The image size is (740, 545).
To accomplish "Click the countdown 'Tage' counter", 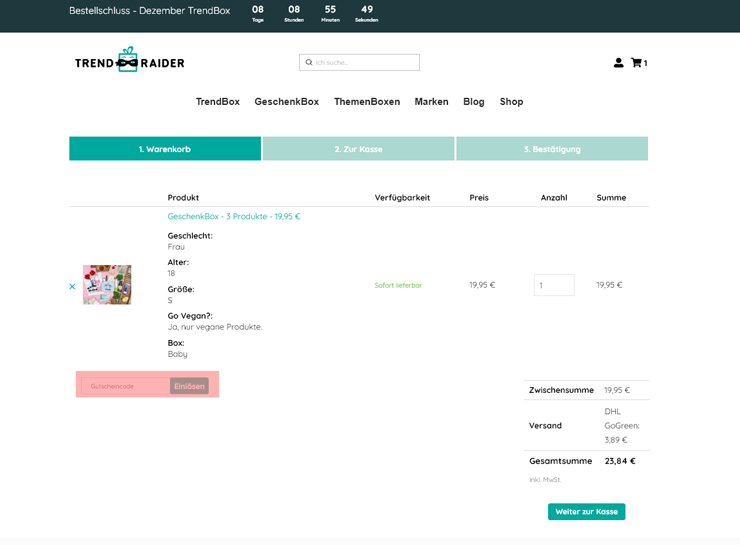I will (x=258, y=13).
